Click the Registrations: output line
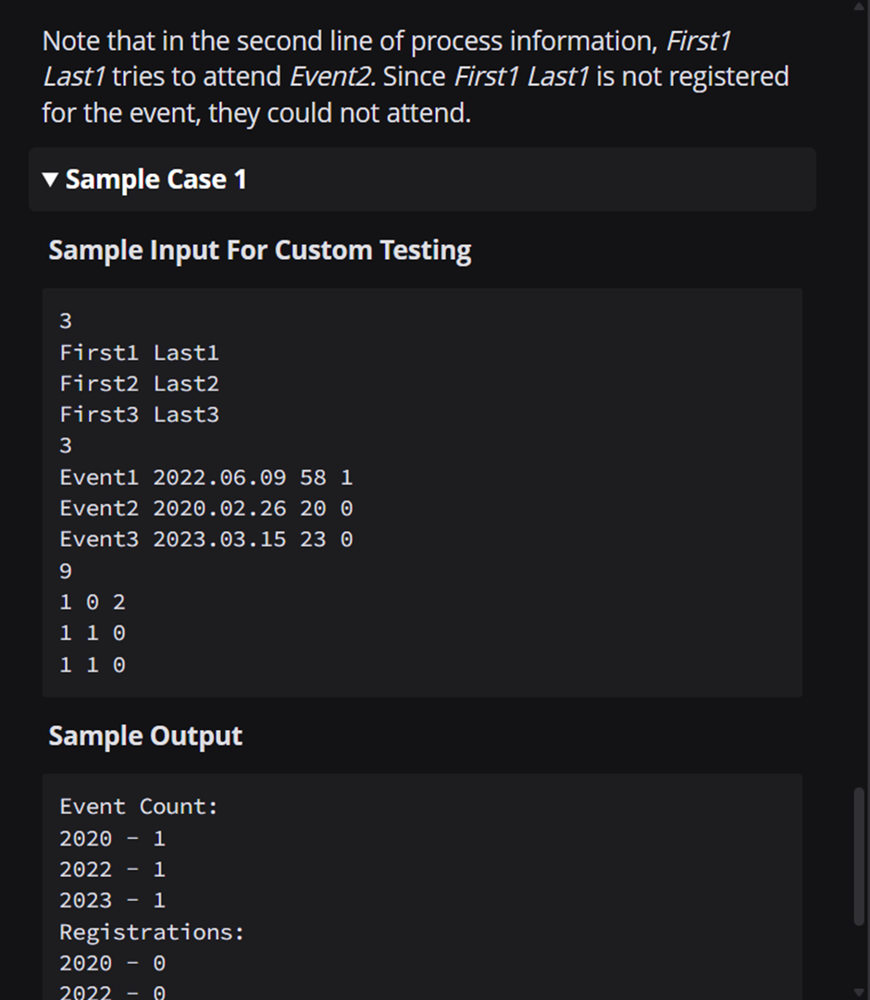This screenshot has width=870, height=1000. coord(152,932)
